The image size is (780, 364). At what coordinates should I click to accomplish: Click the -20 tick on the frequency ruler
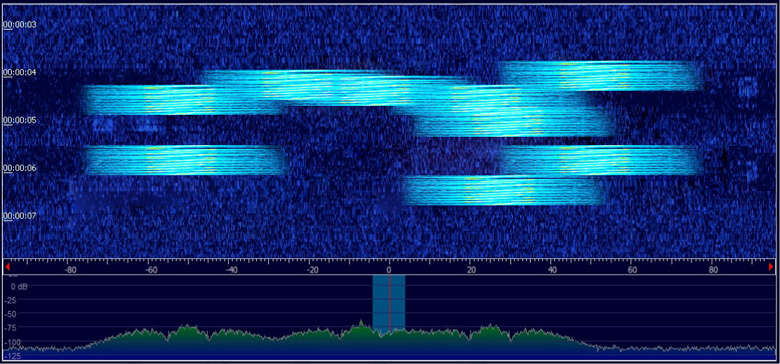point(312,269)
